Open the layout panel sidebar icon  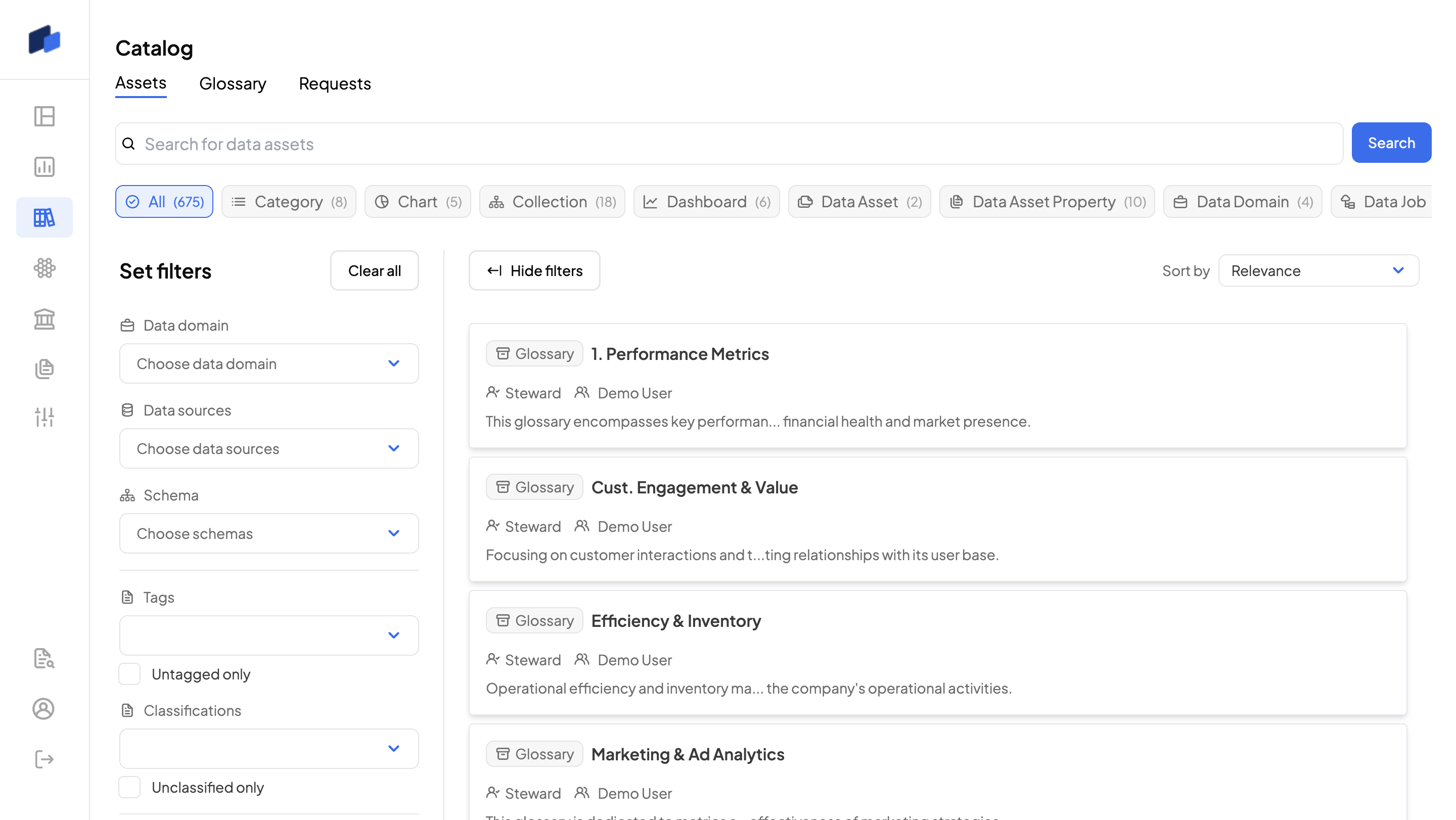click(x=44, y=116)
